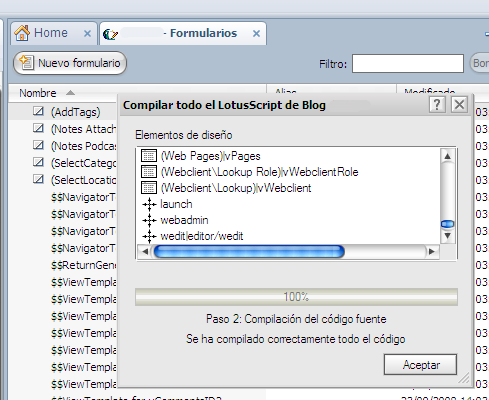Screen dimensions: 489x400
Task: Click the Aceptar button
Action: pyautogui.click(x=420, y=365)
